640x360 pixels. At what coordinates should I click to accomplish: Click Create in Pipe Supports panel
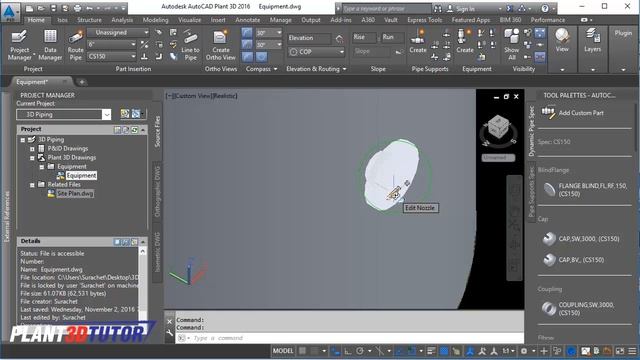(x=418, y=41)
